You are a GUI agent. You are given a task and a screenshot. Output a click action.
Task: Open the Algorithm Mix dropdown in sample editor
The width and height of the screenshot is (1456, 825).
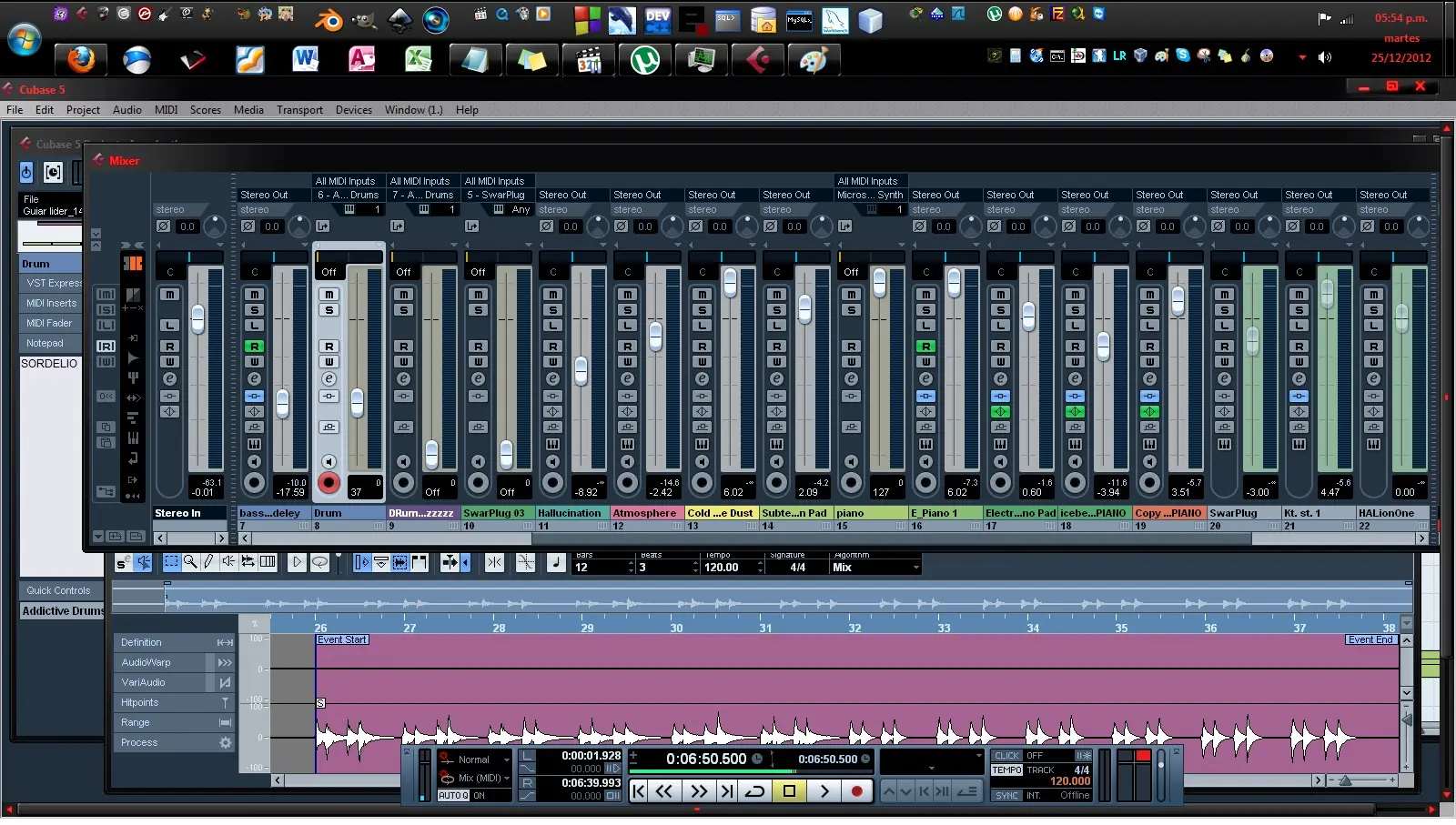(875, 568)
